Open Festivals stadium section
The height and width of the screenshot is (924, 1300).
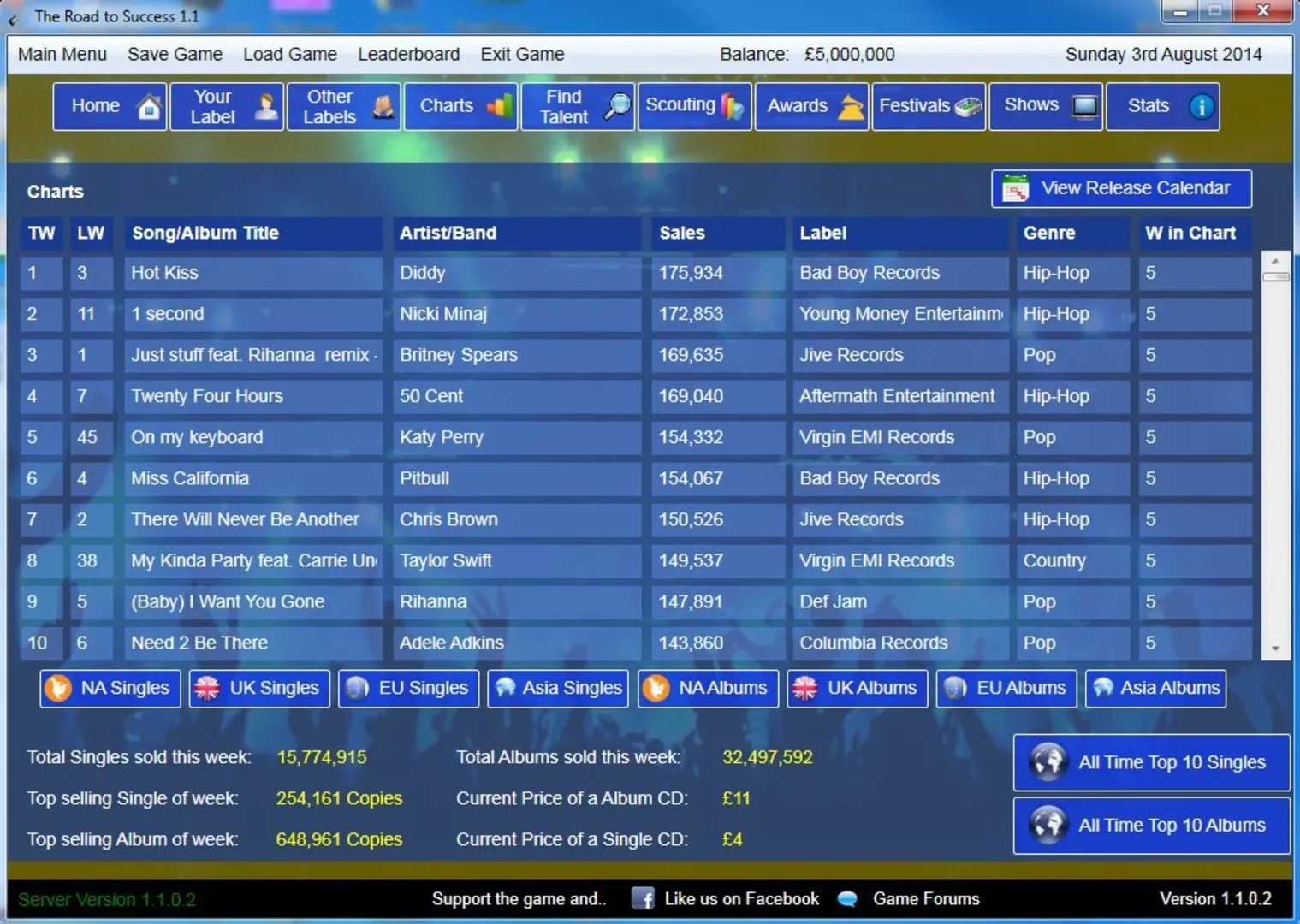pos(929,106)
